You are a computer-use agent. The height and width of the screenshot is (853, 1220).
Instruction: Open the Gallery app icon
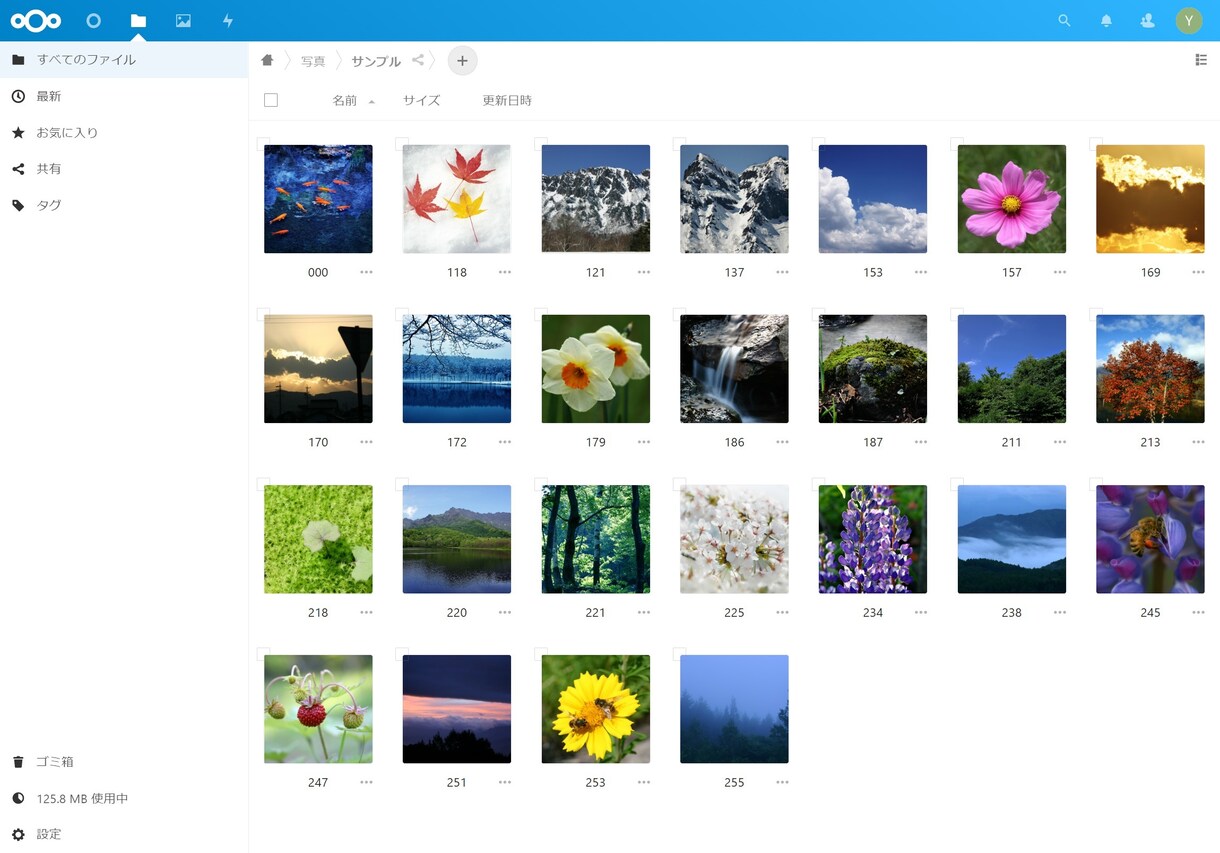tap(183, 20)
